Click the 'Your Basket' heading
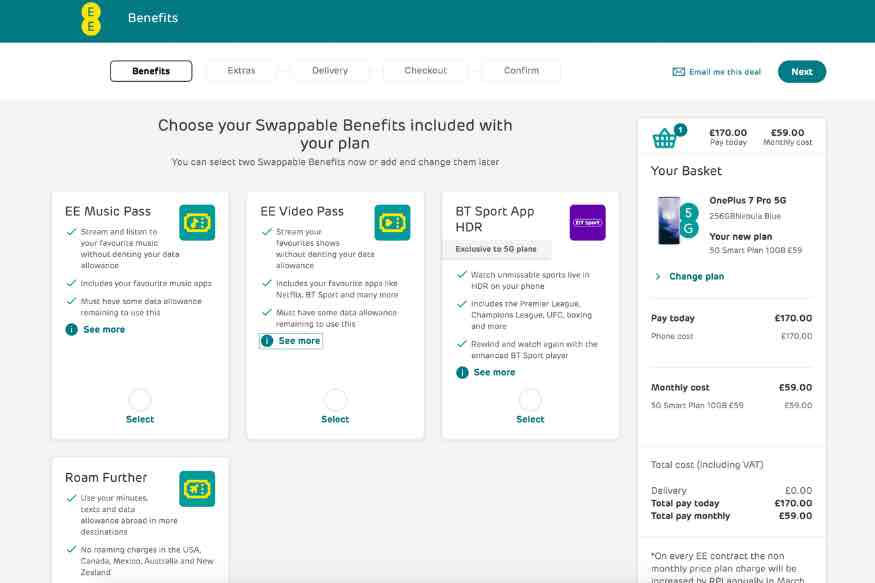Viewport: 875px width, 583px height. pos(686,171)
